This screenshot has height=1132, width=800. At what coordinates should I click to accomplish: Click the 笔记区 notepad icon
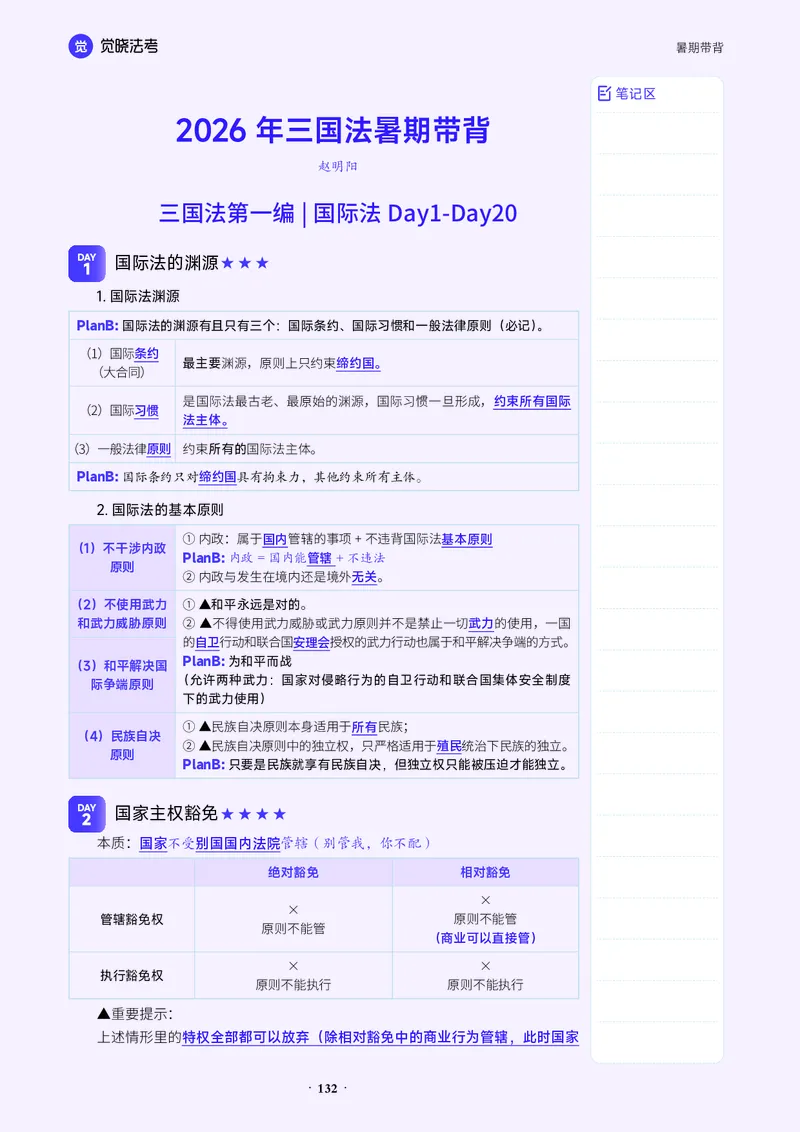(x=604, y=93)
